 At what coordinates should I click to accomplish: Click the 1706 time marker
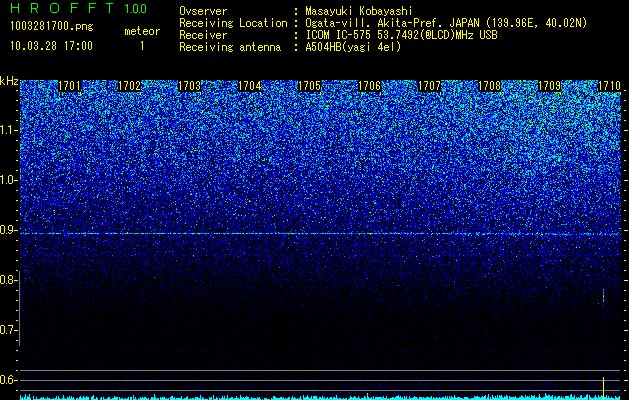[x=369, y=86]
